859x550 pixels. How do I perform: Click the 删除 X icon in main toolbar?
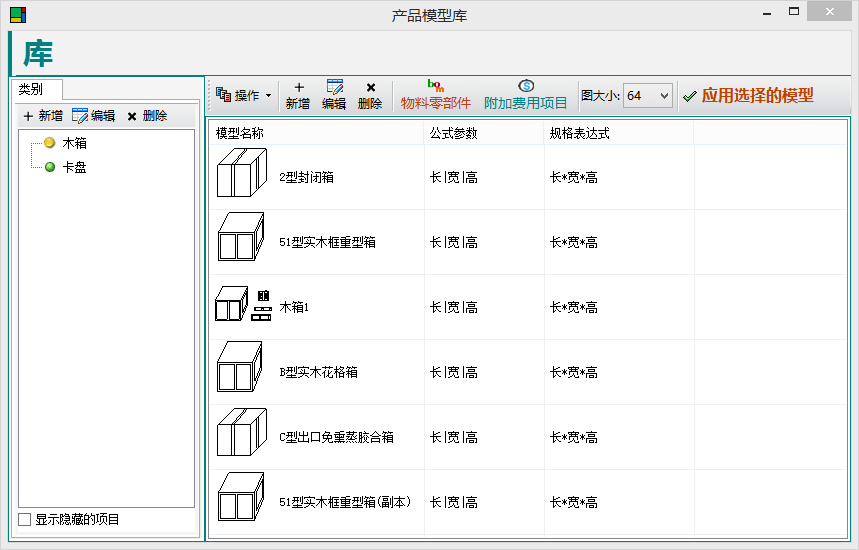[x=370, y=88]
